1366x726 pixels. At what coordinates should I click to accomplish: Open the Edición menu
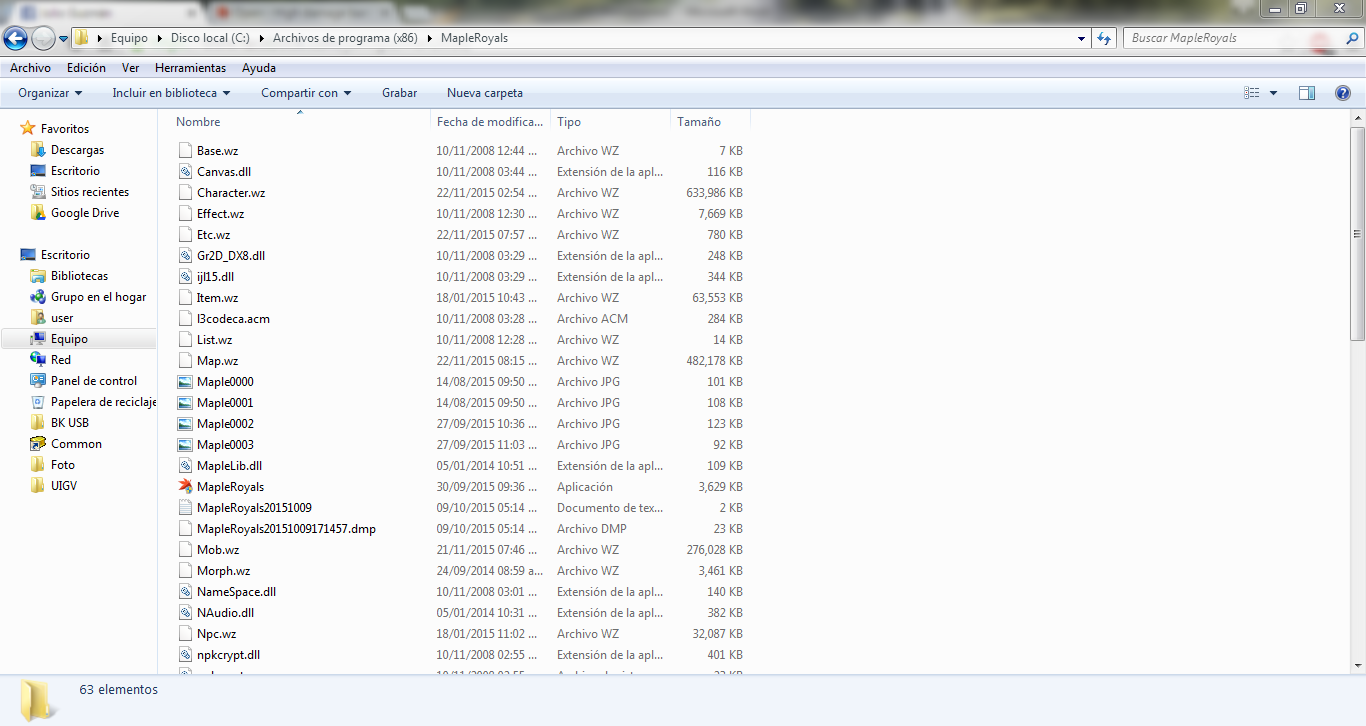click(x=86, y=68)
